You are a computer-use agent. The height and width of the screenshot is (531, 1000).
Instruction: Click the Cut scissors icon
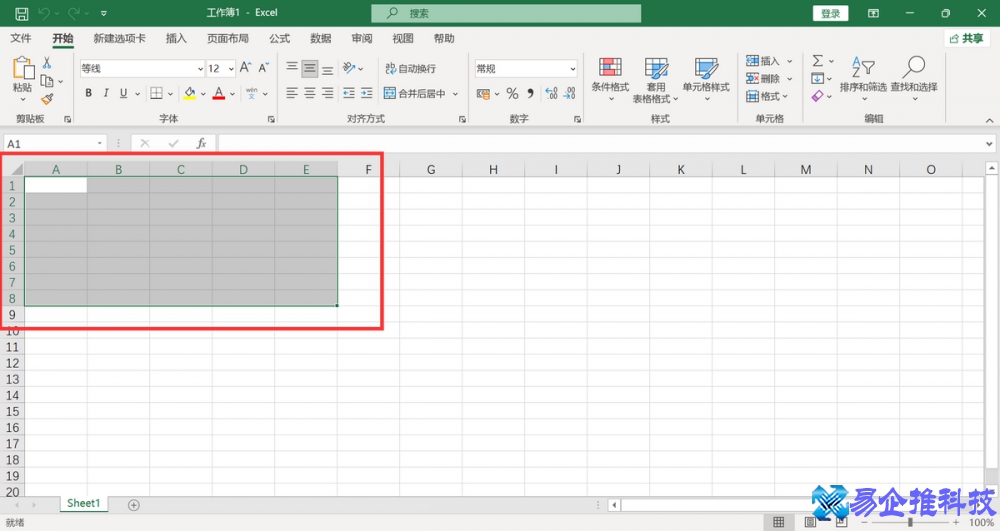(x=46, y=63)
